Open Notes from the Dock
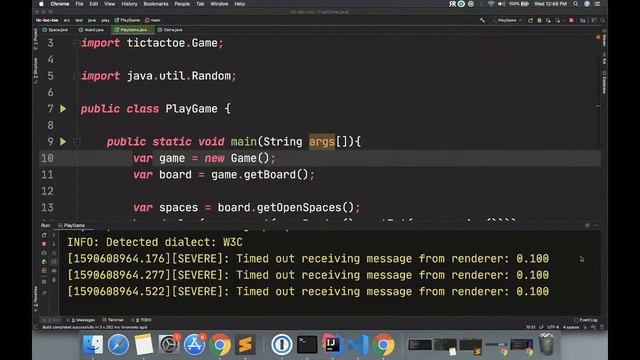The width and height of the screenshot is (640, 360). point(144,344)
